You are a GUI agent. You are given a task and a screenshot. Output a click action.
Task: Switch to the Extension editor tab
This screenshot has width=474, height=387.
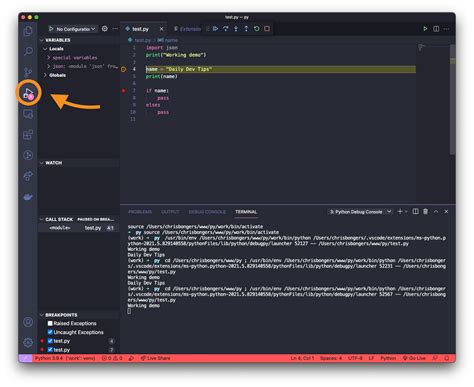187,29
